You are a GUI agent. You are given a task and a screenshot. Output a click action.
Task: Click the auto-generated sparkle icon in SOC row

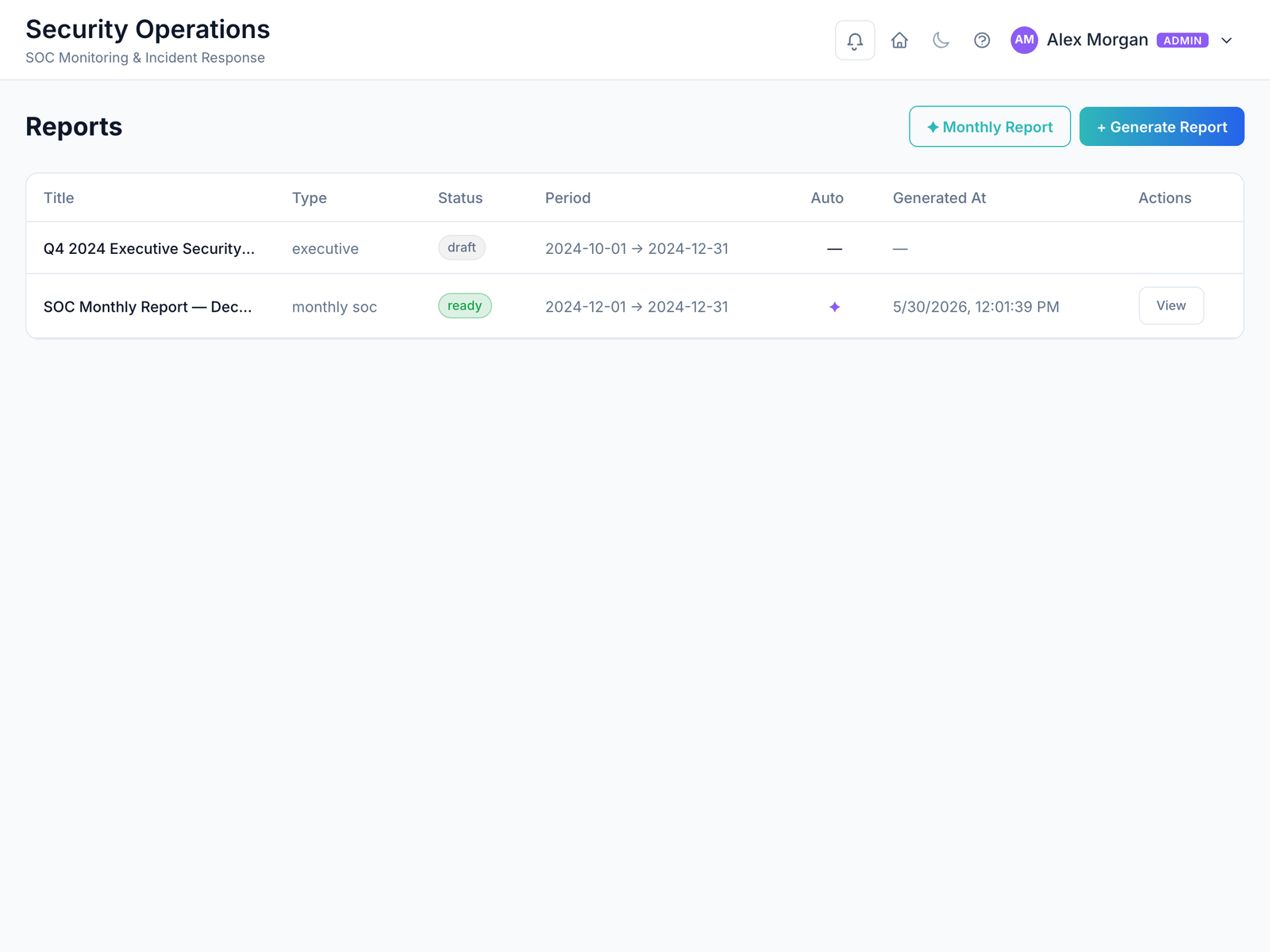point(834,307)
